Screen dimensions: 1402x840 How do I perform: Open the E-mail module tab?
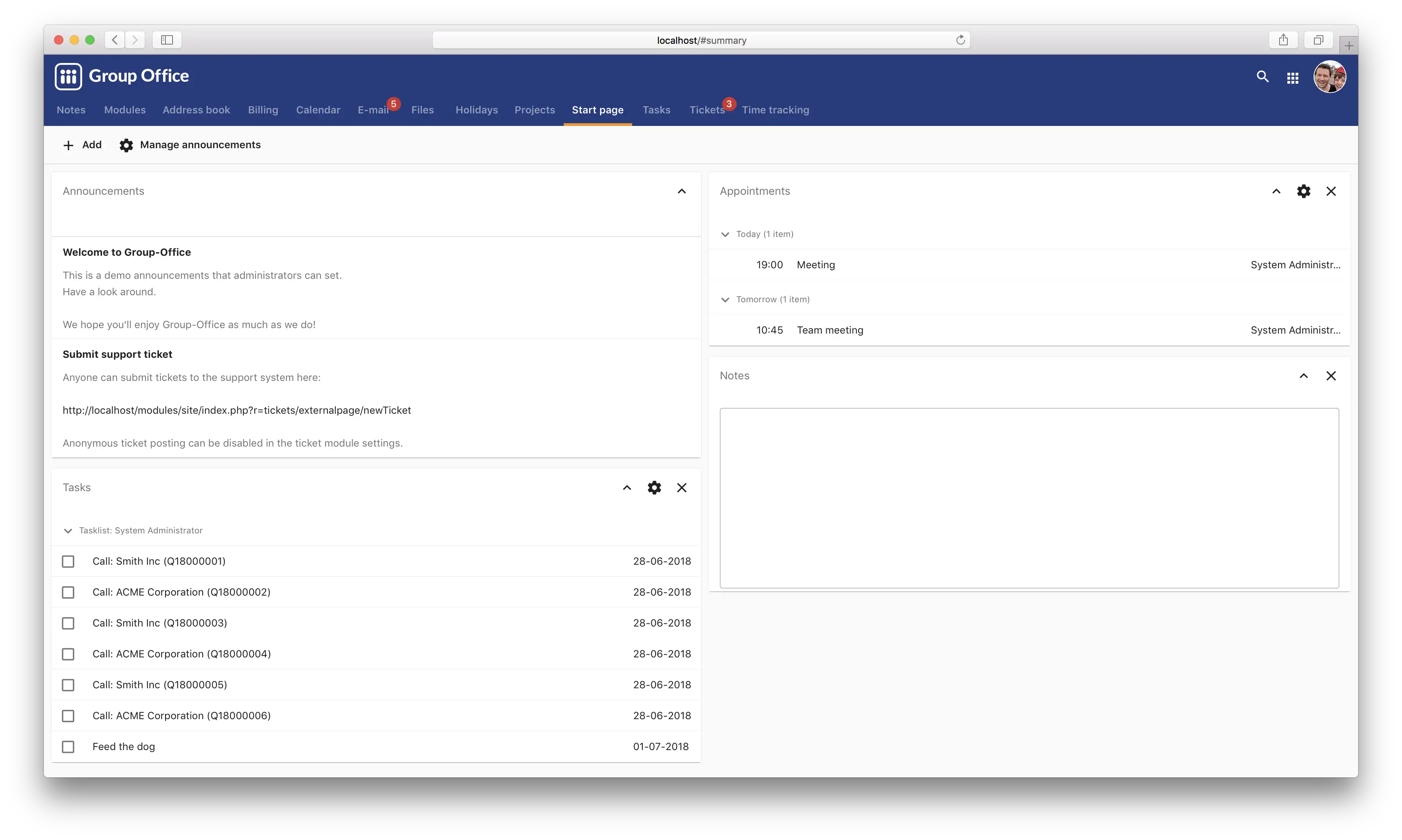(x=373, y=109)
